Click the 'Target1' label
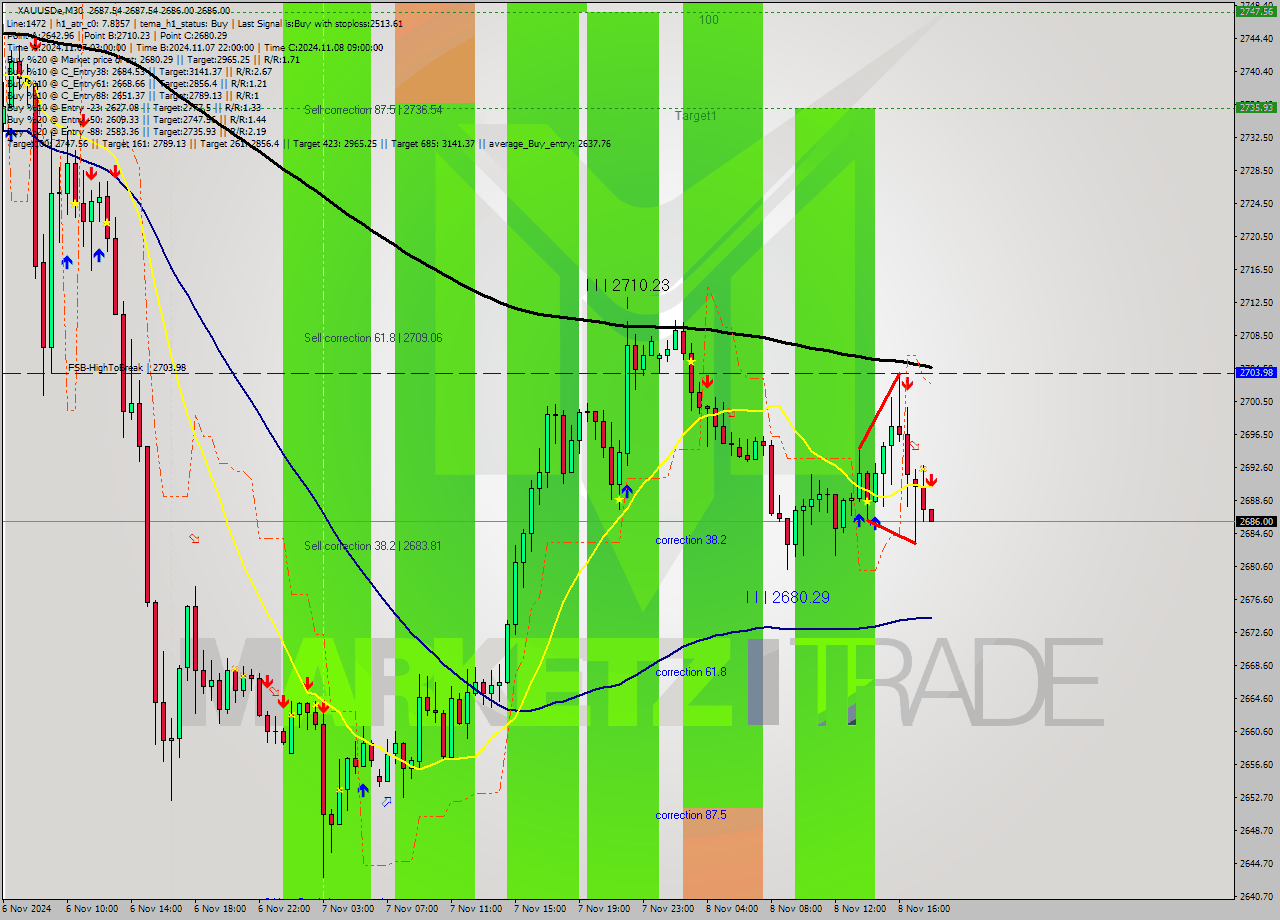 click(x=695, y=116)
